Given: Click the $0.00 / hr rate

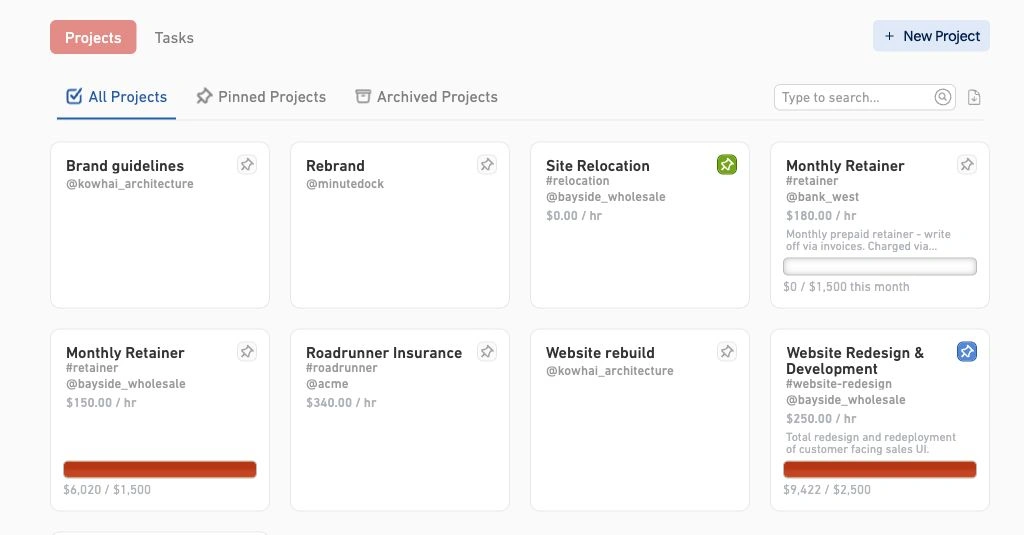Looking at the screenshot, I should tap(574, 216).
